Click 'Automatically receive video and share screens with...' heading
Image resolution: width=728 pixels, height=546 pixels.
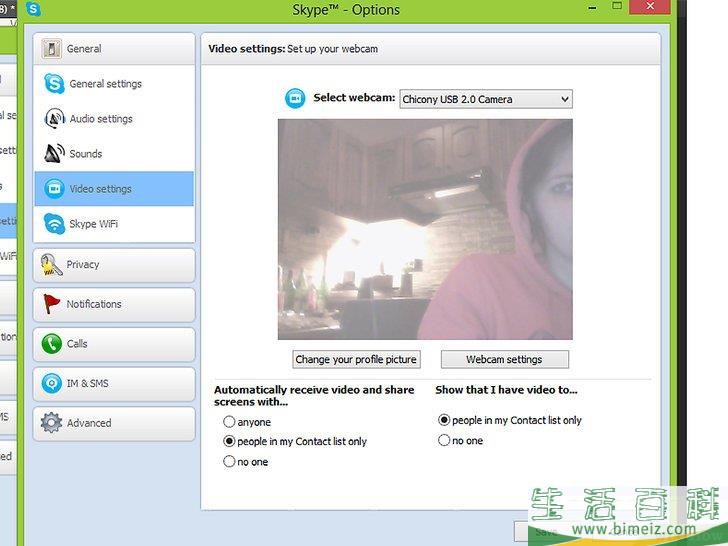pyautogui.click(x=314, y=396)
